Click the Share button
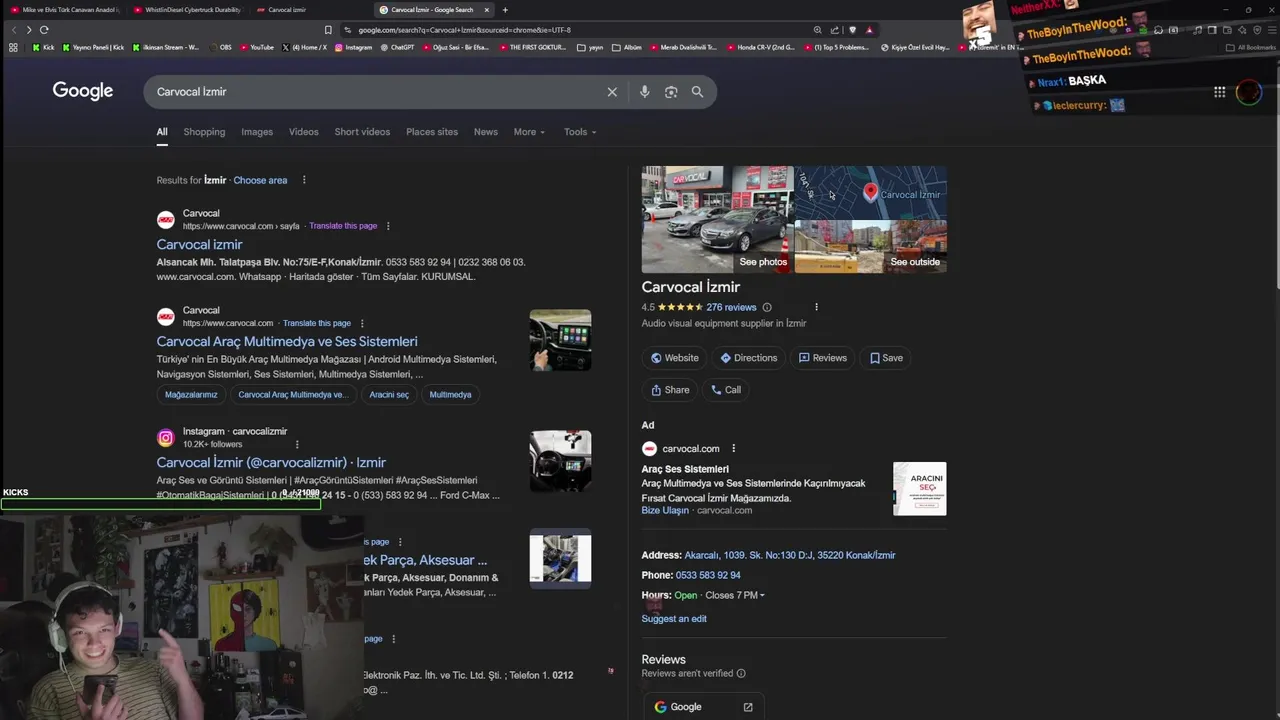1280x720 pixels. coord(670,390)
